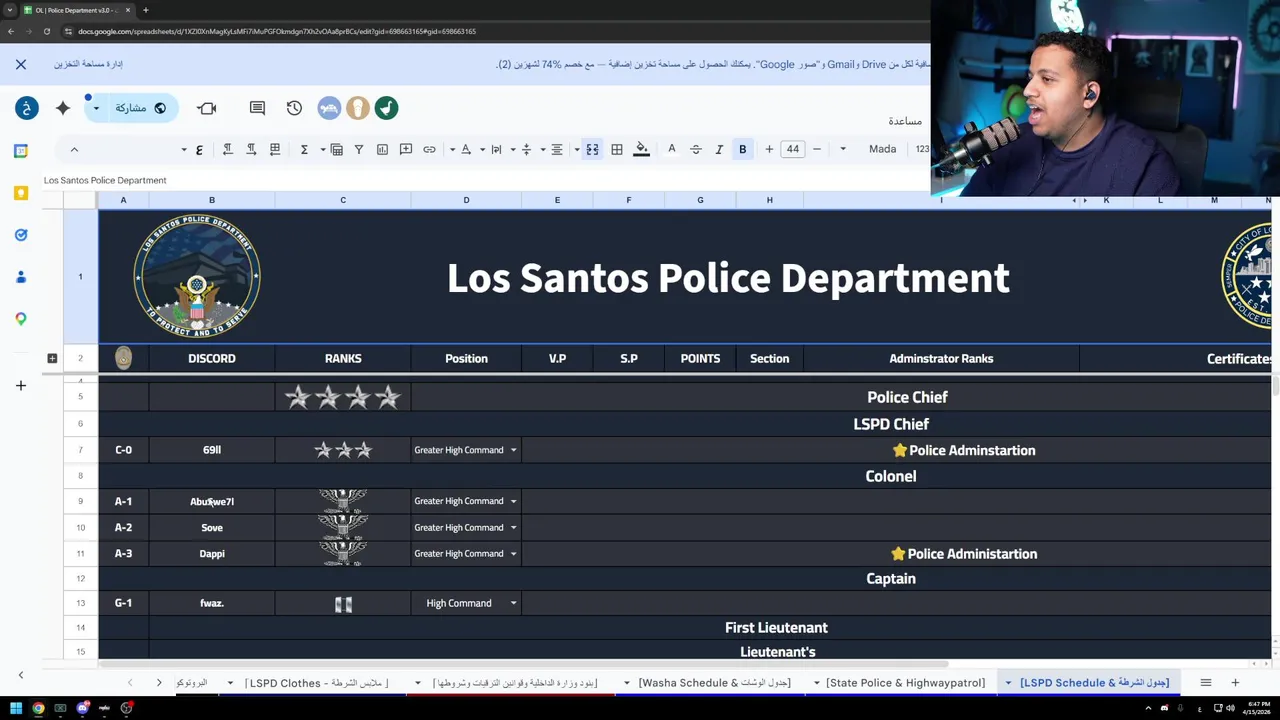The width and height of the screenshot is (1280, 720).
Task: Decrease font size
Action: (816, 149)
